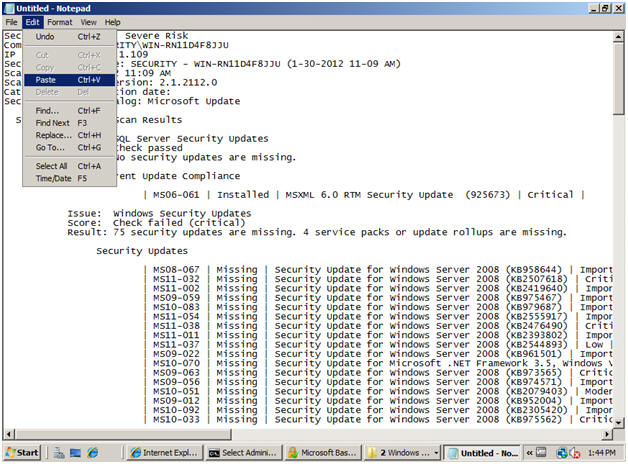Click text 'MS09-059'
The height and width of the screenshot is (464, 628).
(176, 298)
